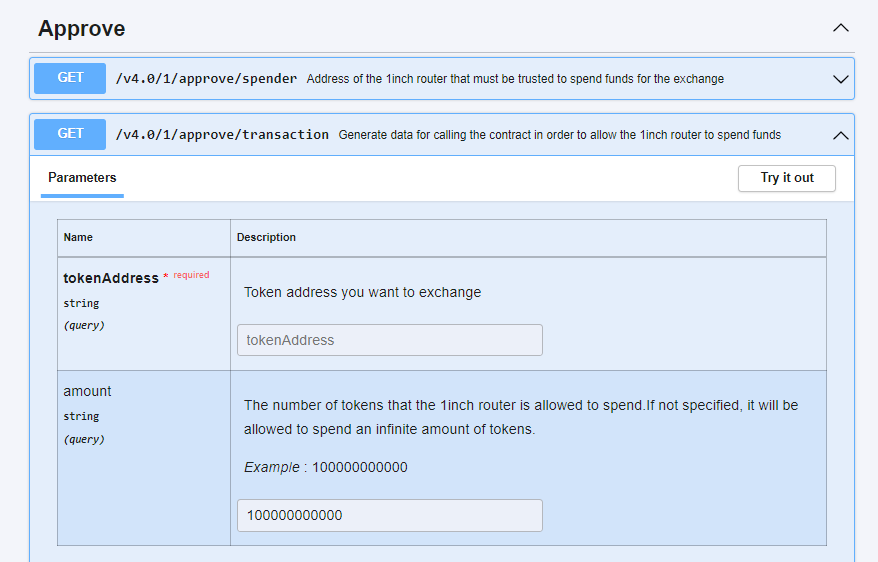The height and width of the screenshot is (562, 878).
Task: Click 'Token address you want to exchange' text
Action: tap(362, 292)
